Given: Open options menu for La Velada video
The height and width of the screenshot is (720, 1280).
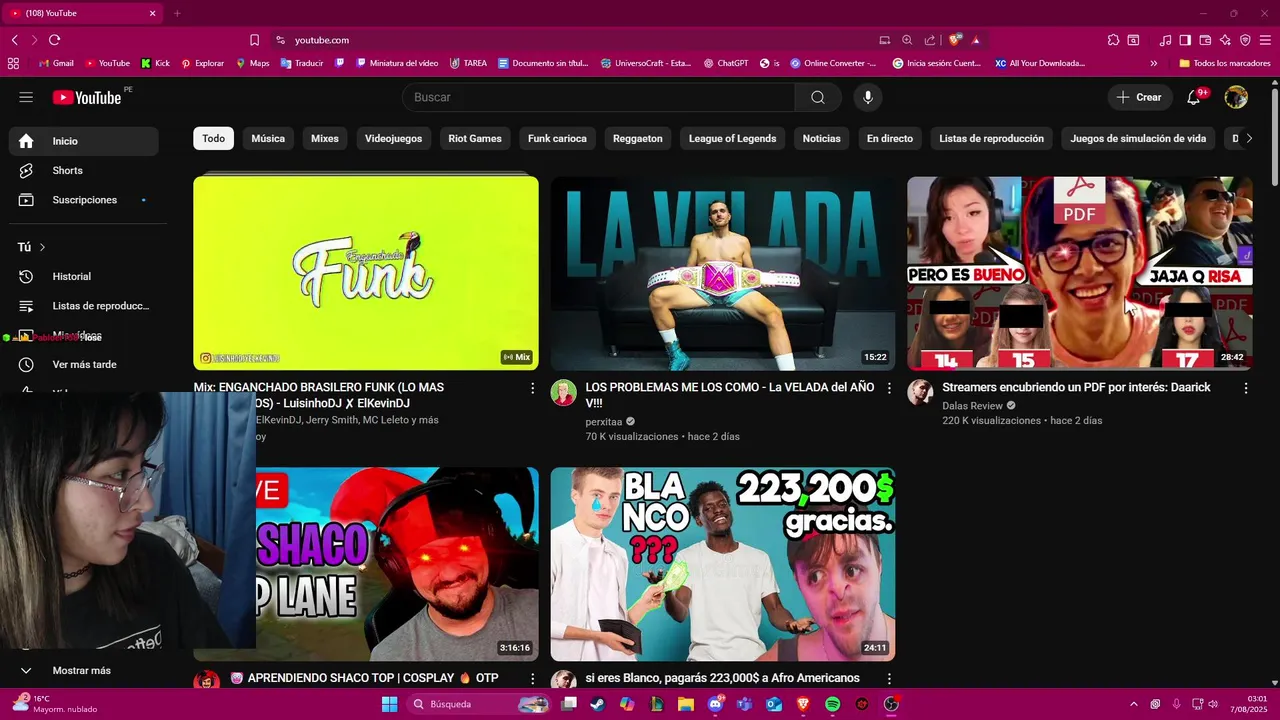Looking at the screenshot, I should (889, 388).
